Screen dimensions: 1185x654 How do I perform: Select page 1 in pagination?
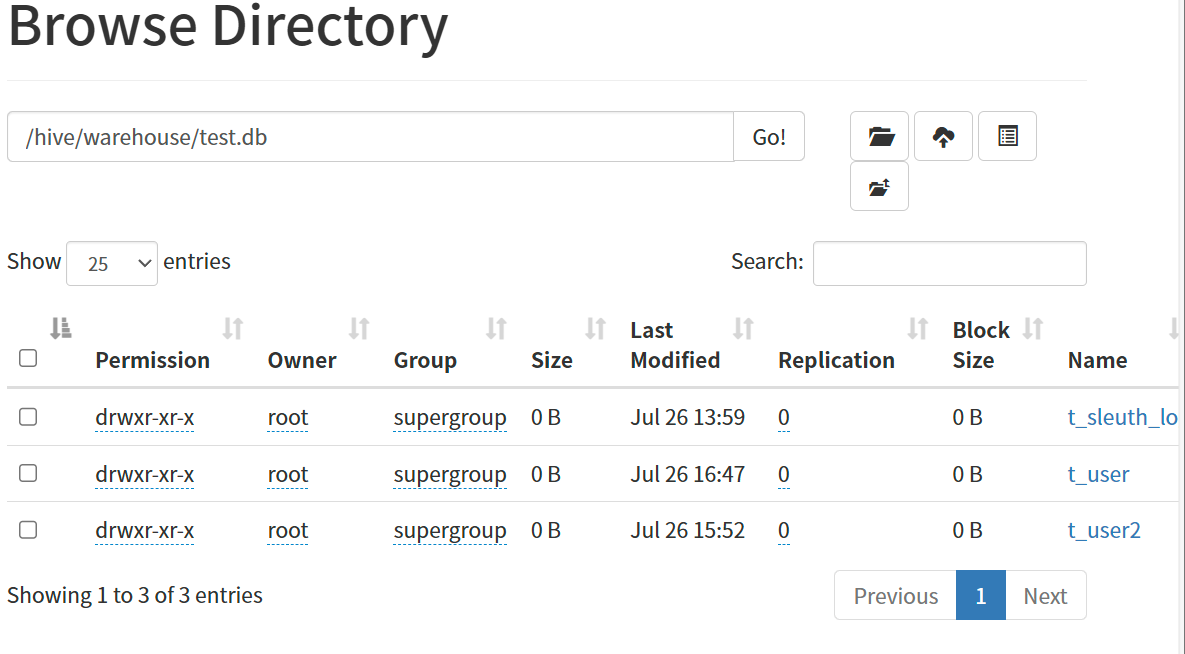pyautogui.click(x=981, y=596)
